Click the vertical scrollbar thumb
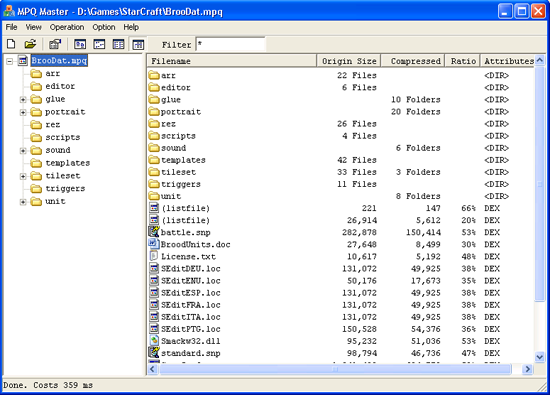Image resolution: width=550 pixels, height=395 pixels. tap(540, 183)
